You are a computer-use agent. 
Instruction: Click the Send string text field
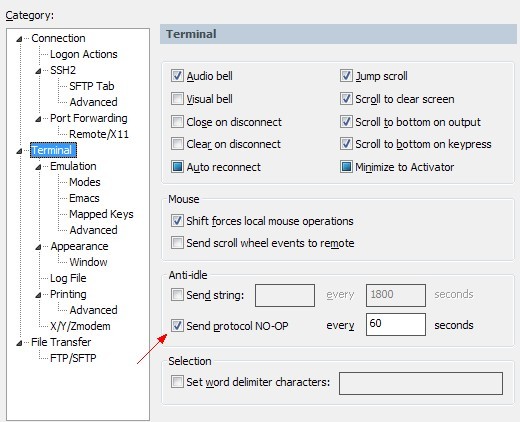pyautogui.click(x=285, y=295)
